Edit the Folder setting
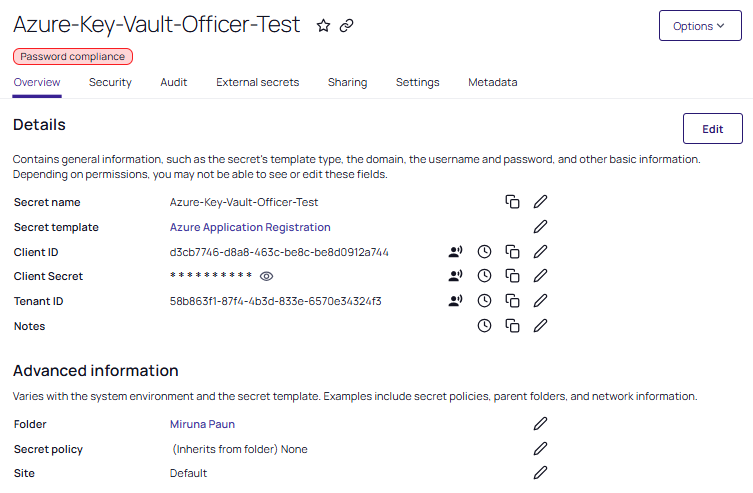This screenshot has width=753, height=493. tap(540, 424)
